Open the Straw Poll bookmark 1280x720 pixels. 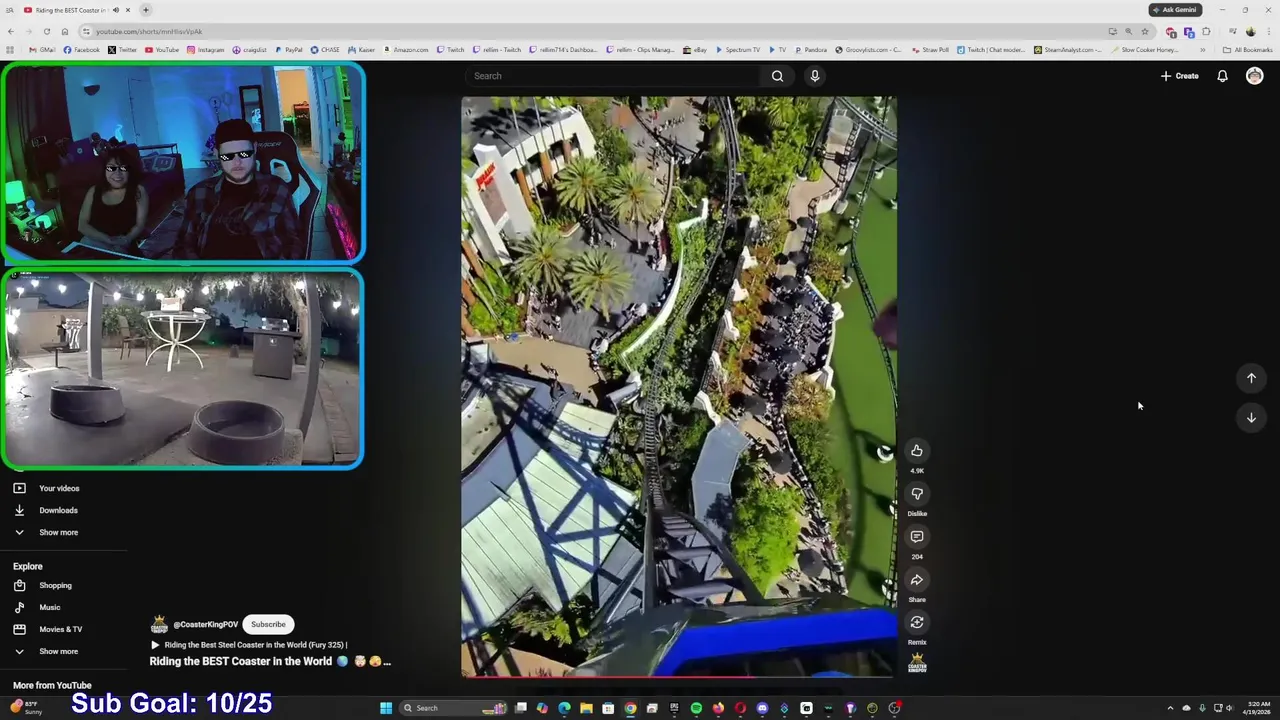point(930,49)
